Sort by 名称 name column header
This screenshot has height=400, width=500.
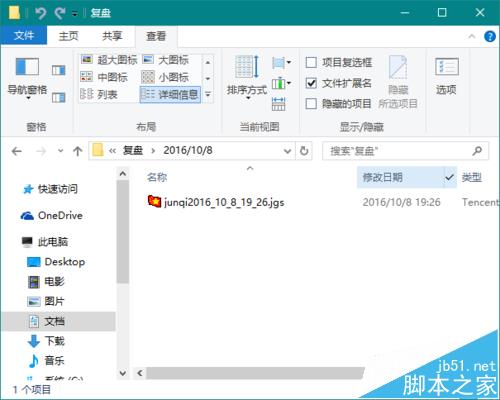click(x=157, y=177)
